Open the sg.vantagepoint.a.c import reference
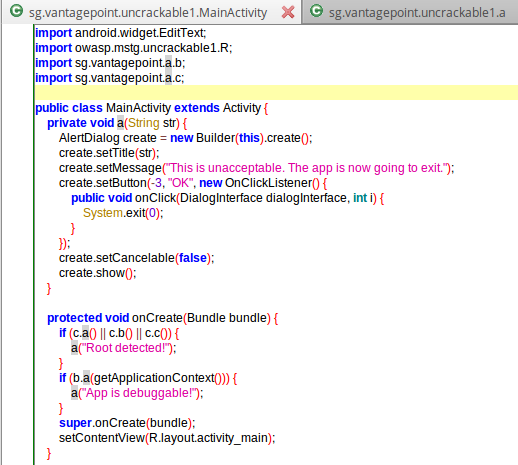Viewport: 518px width, 465px height. point(129,78)
